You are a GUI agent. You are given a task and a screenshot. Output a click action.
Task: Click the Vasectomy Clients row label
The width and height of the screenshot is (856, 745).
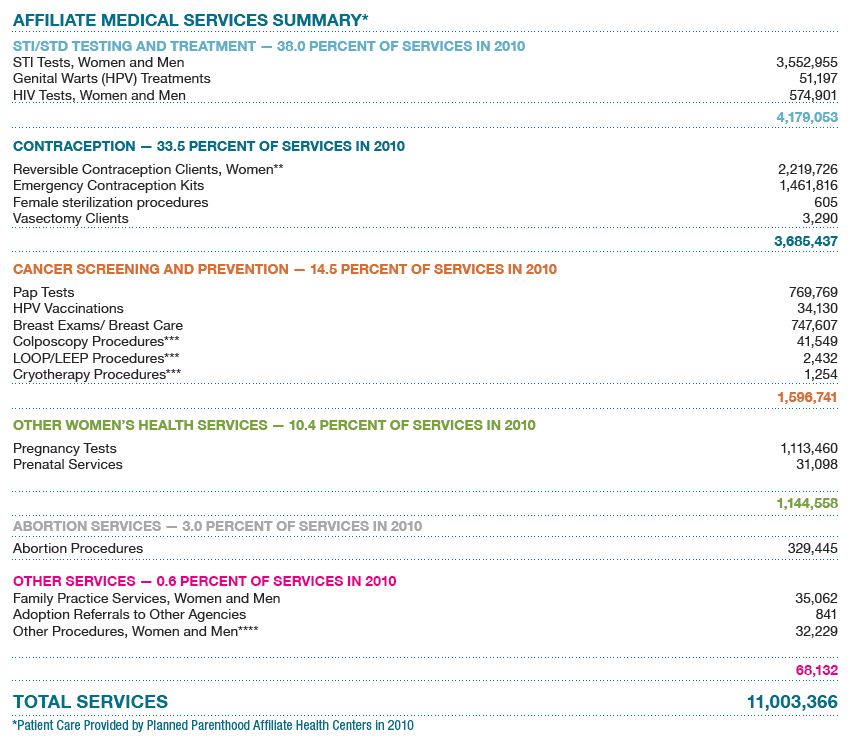point(70,218)
